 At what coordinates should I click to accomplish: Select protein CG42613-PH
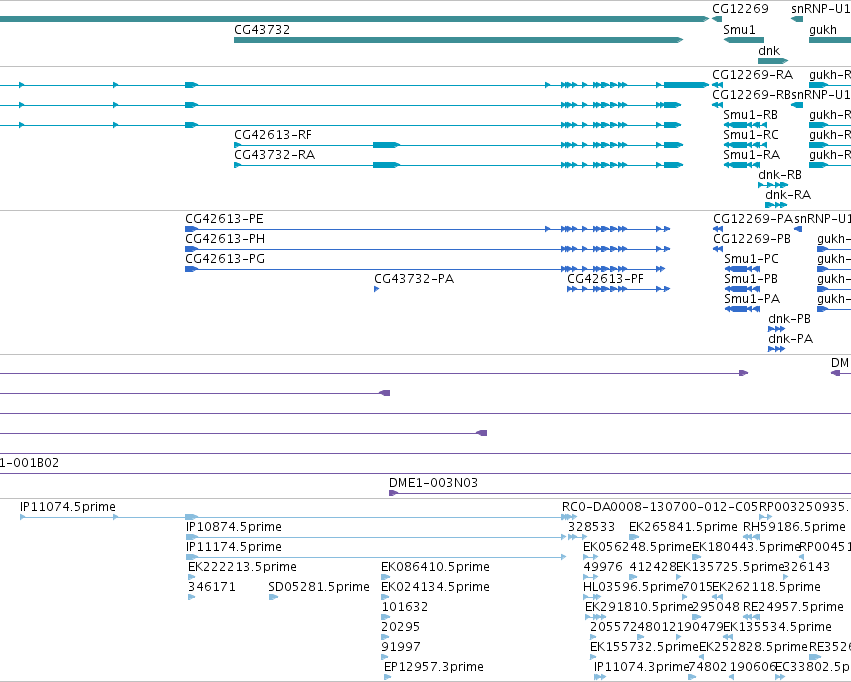pos(427,249)
